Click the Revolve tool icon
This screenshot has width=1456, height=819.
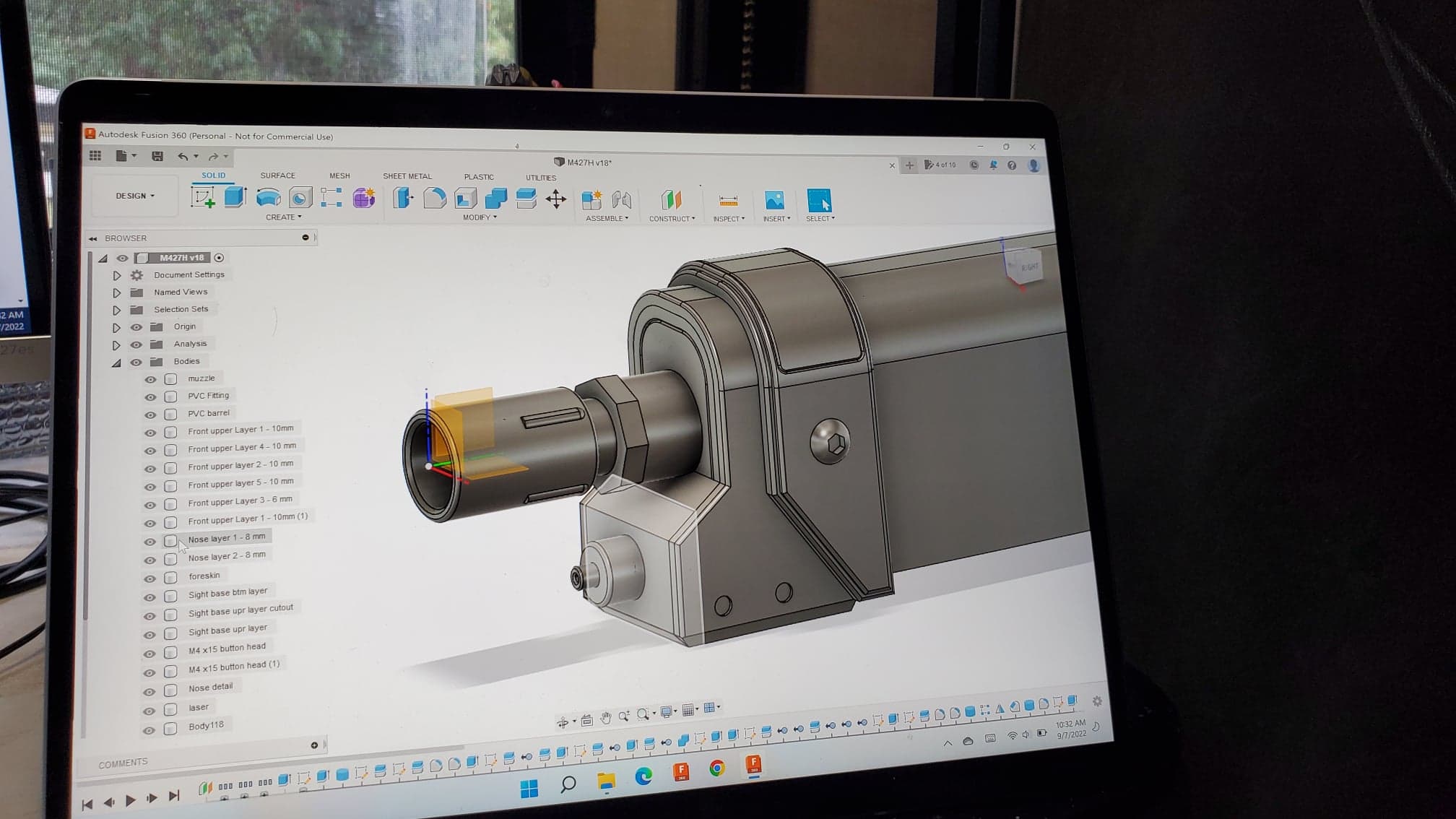pos(268,198)
